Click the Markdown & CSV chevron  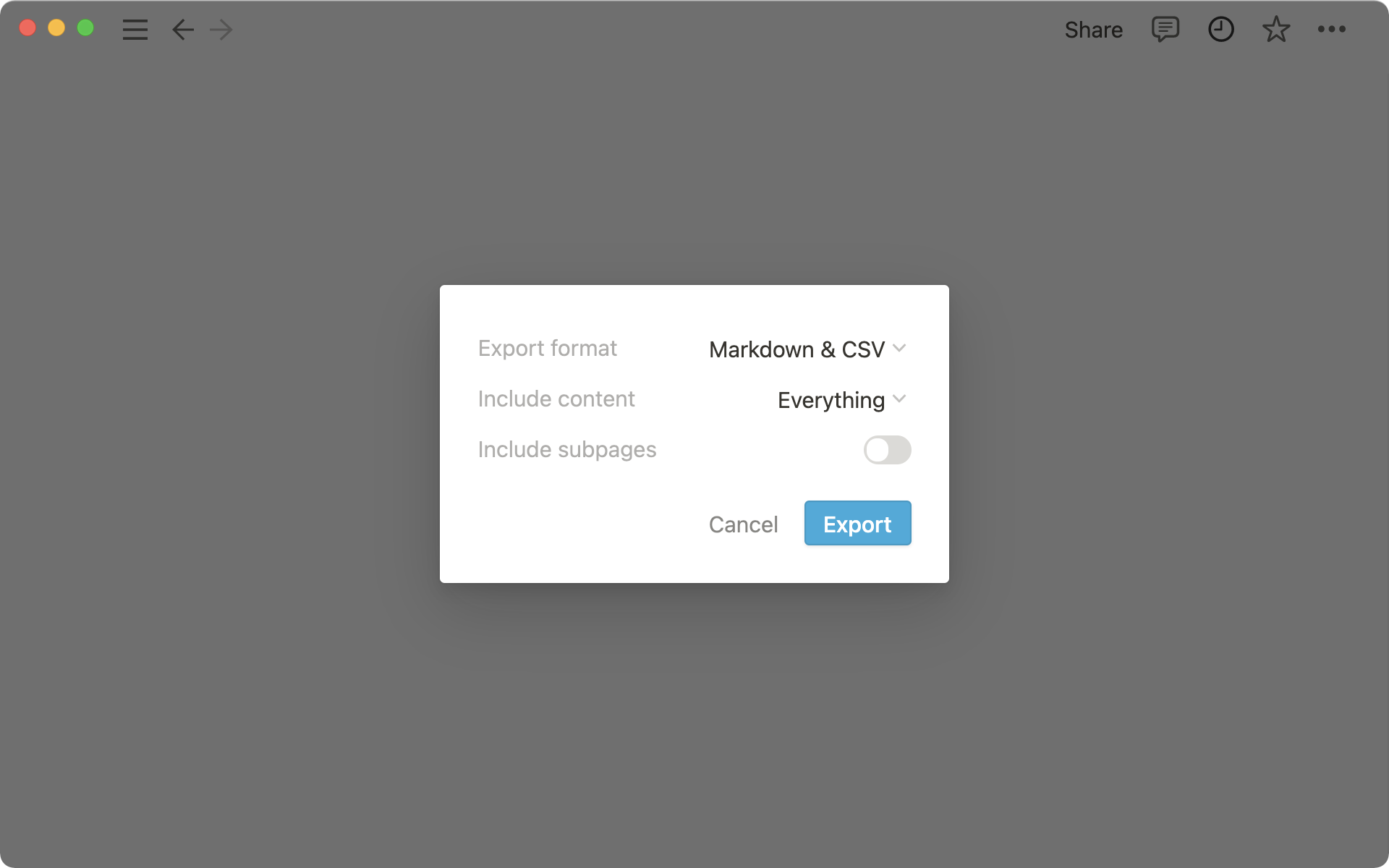coord(900,348)
